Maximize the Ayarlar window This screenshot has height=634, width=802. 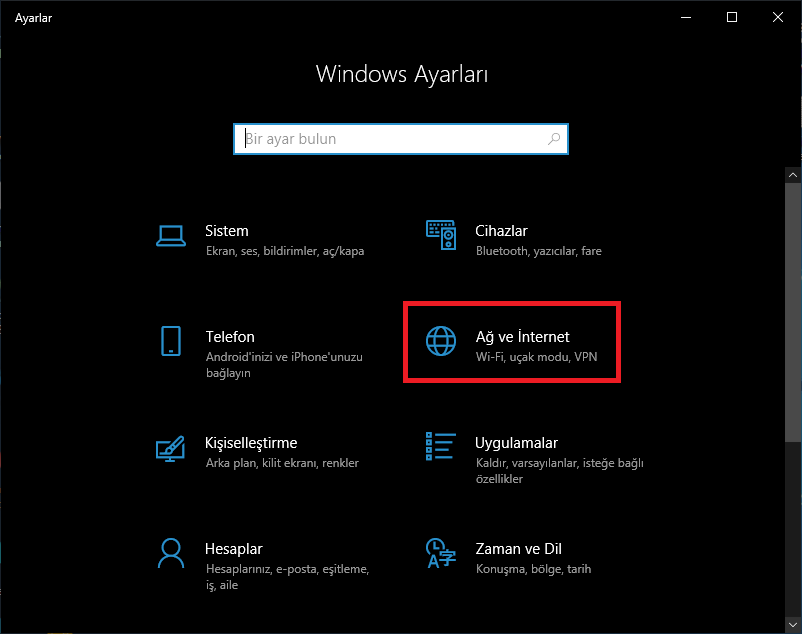tap(732, 17)
